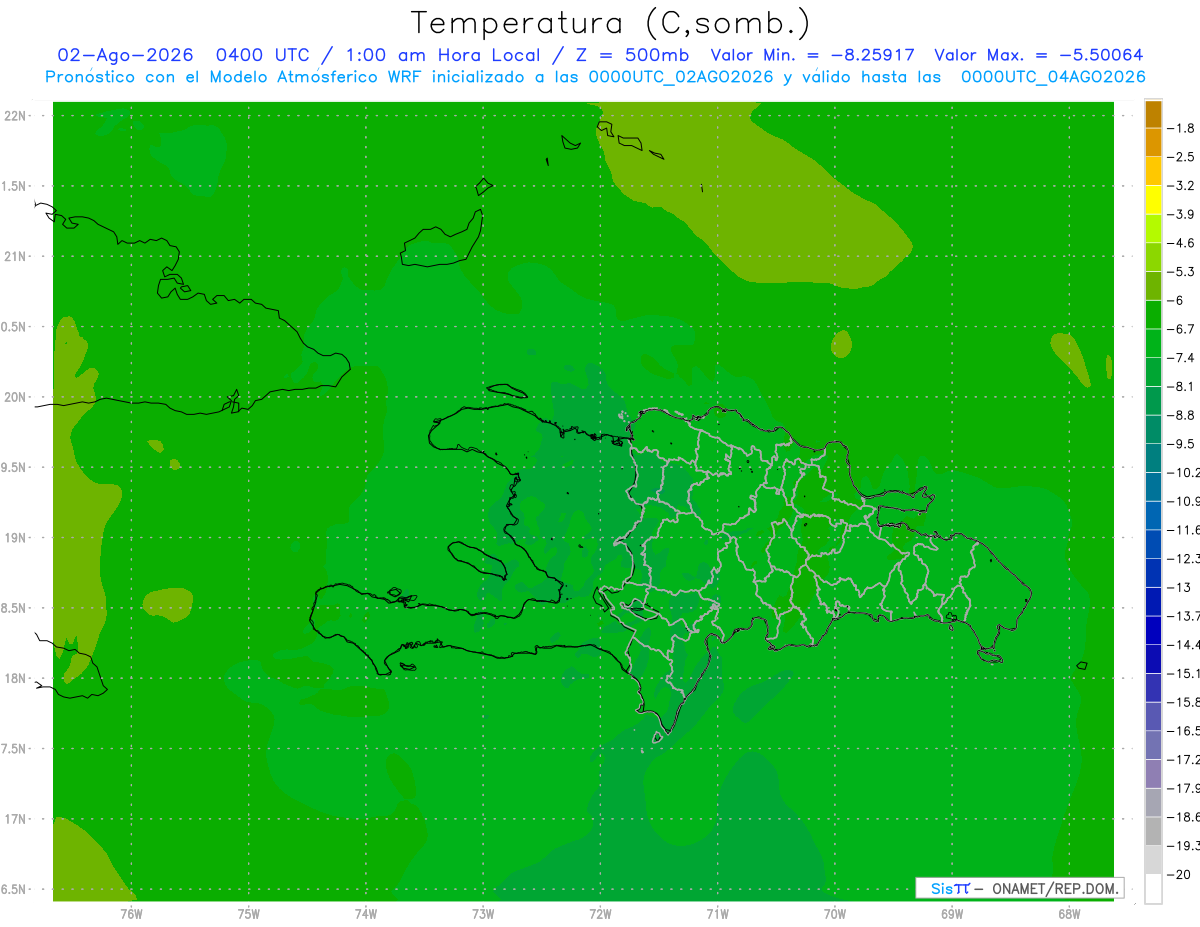Viewport: 1200px width, 927px height.
Task: Click the "20N" latitude label
Action: 15,397
